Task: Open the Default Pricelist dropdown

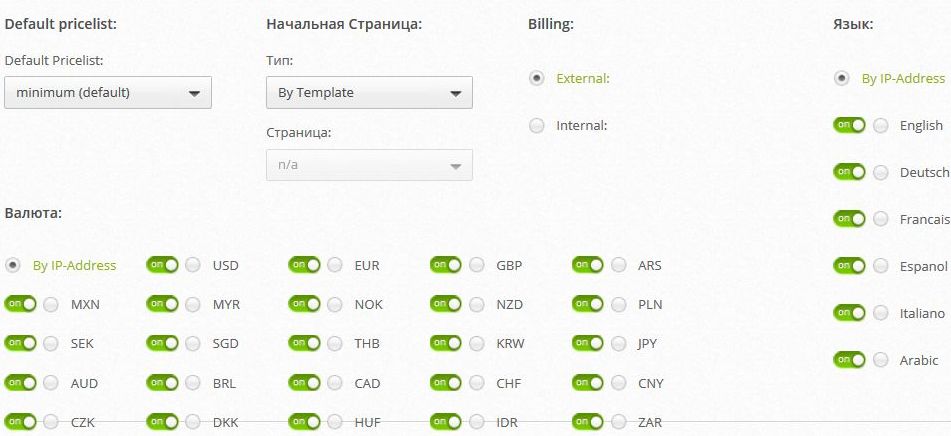Action: 108,92
